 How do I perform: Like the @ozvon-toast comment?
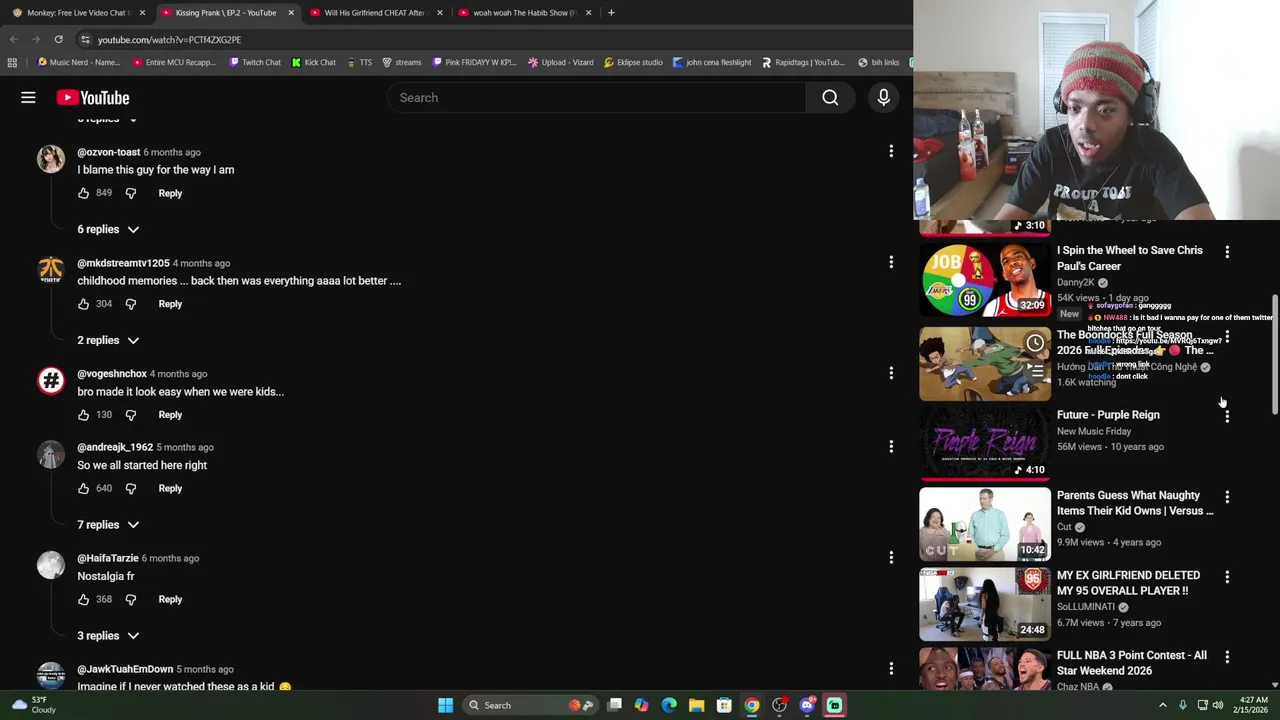point(83,193)
